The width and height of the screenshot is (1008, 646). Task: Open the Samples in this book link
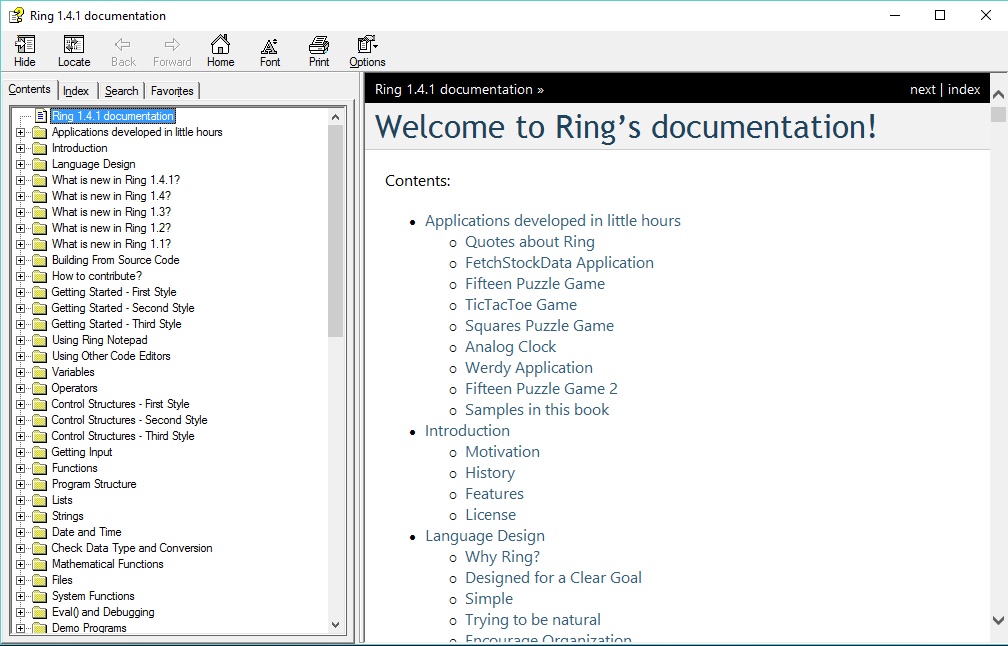[537, 410]
